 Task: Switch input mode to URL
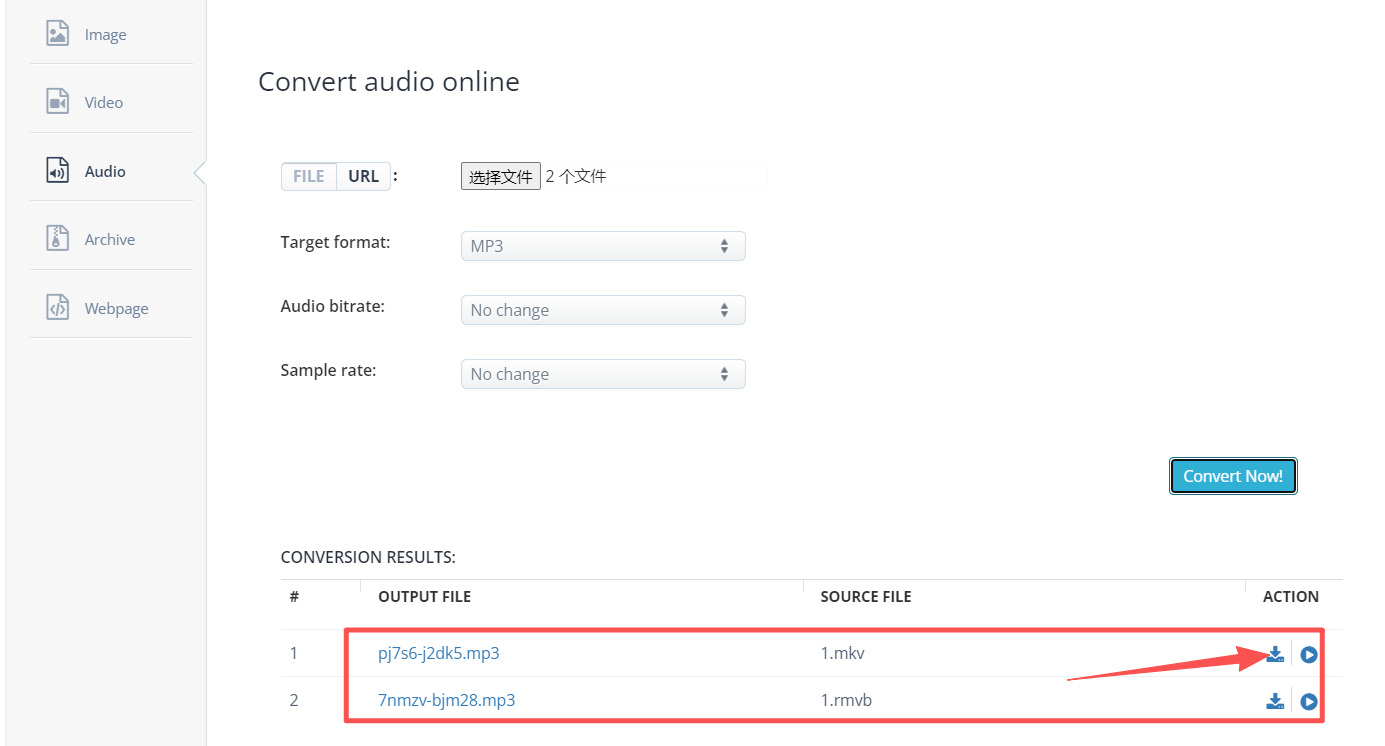point(363,176)
